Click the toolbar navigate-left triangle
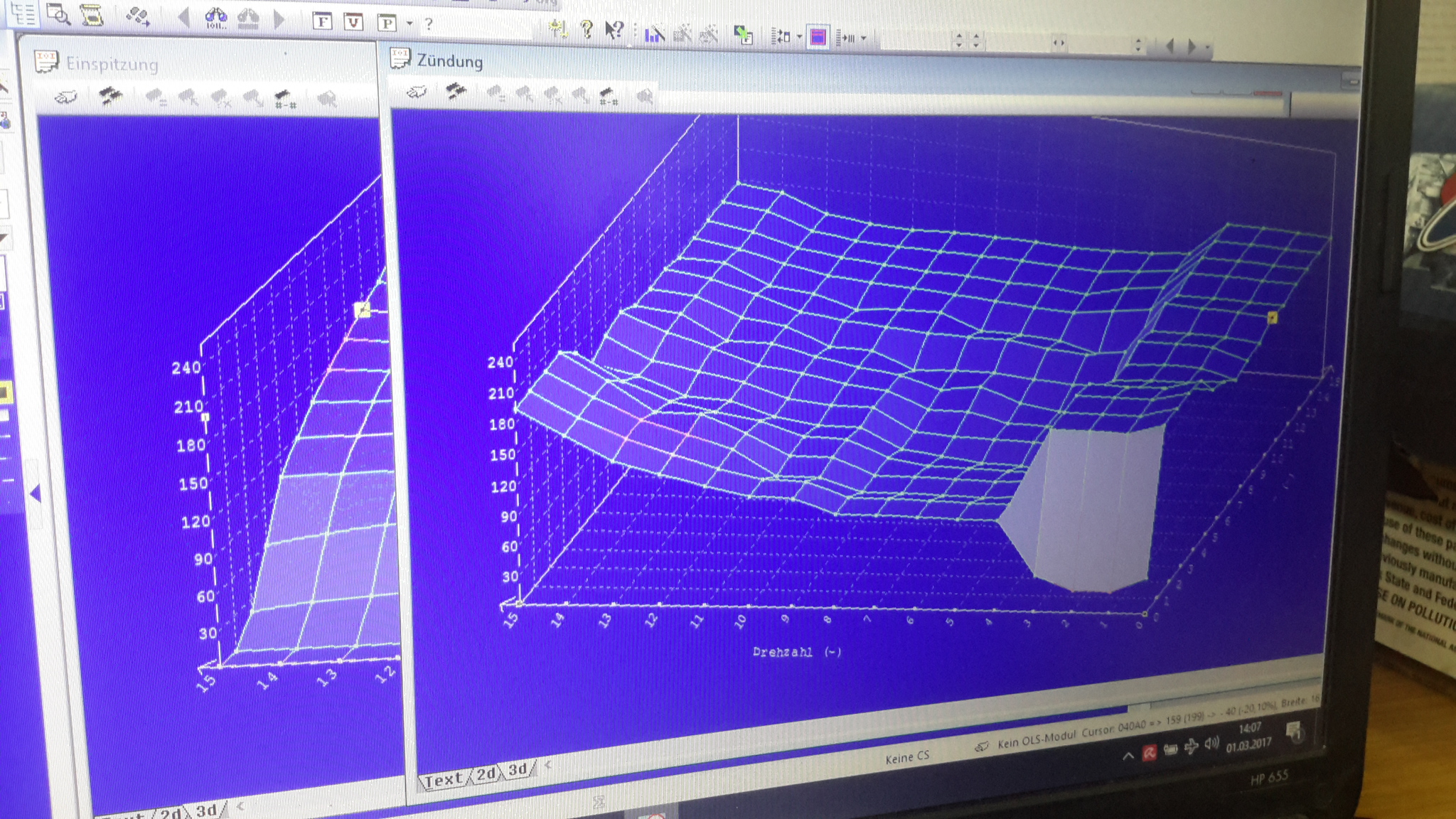Image resolution: width=1456 pixels, height=819 pixels. (1170, 46)
